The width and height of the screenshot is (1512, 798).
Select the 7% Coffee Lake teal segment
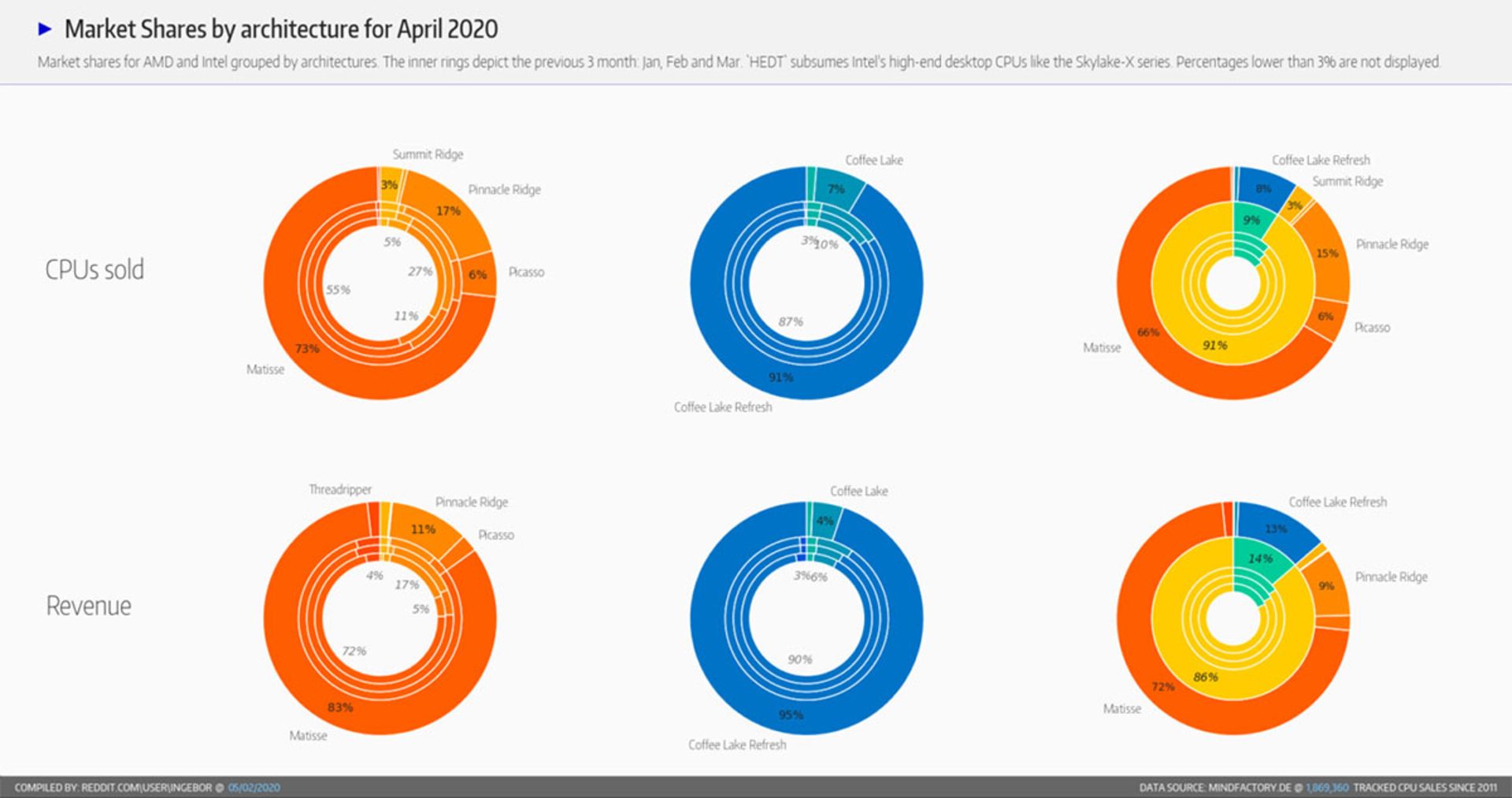pyautogui.click(x=836, y=189)
